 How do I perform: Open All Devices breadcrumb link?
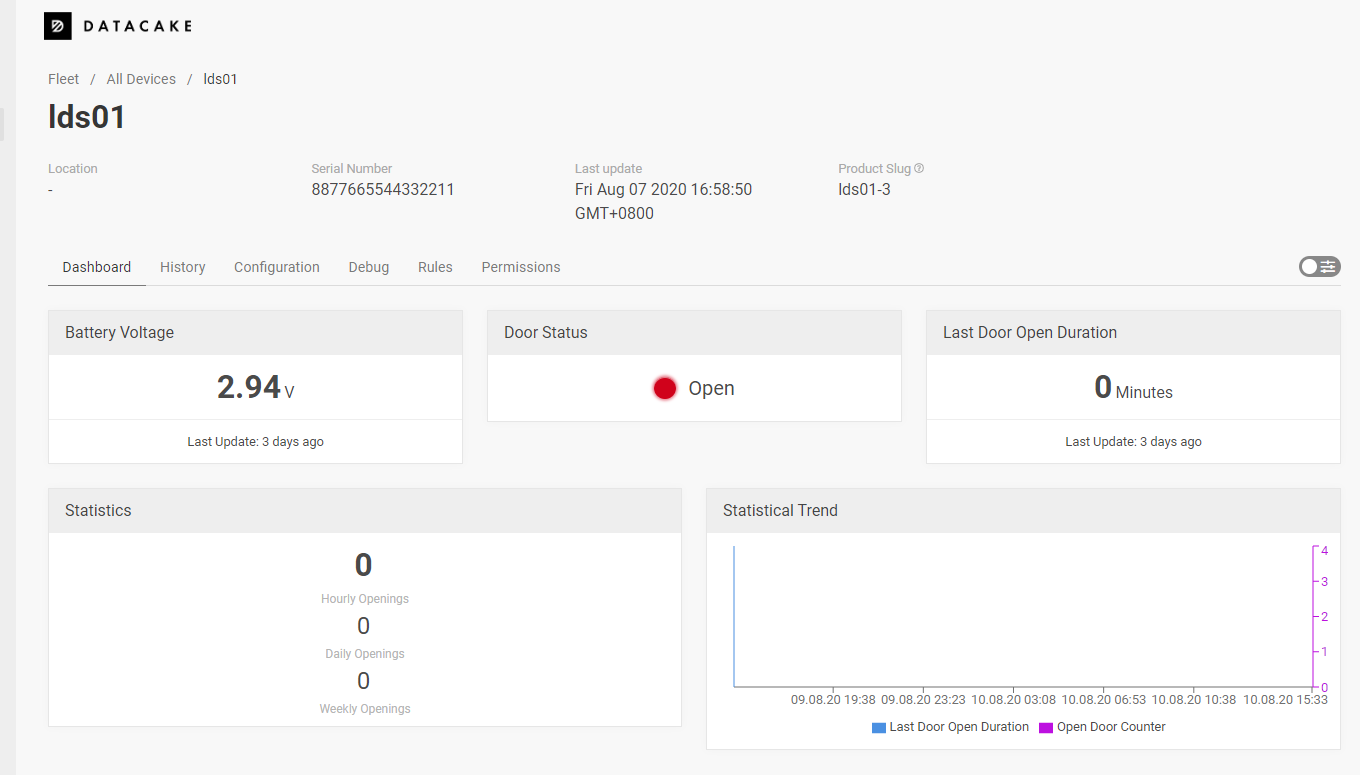(141, 79)
